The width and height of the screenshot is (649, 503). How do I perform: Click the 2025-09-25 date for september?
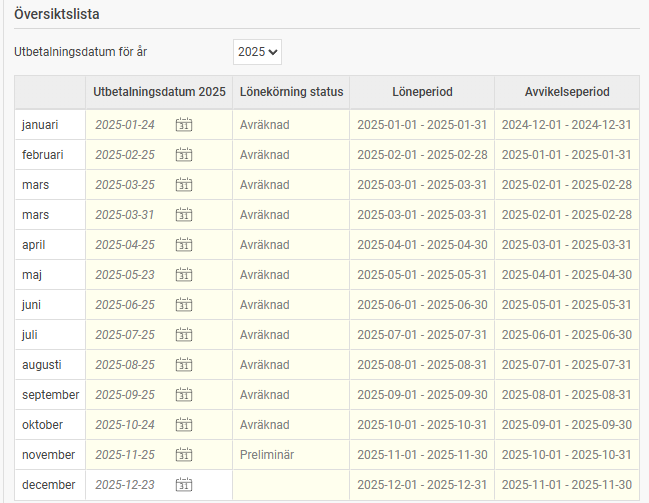(x=125, y=395)
